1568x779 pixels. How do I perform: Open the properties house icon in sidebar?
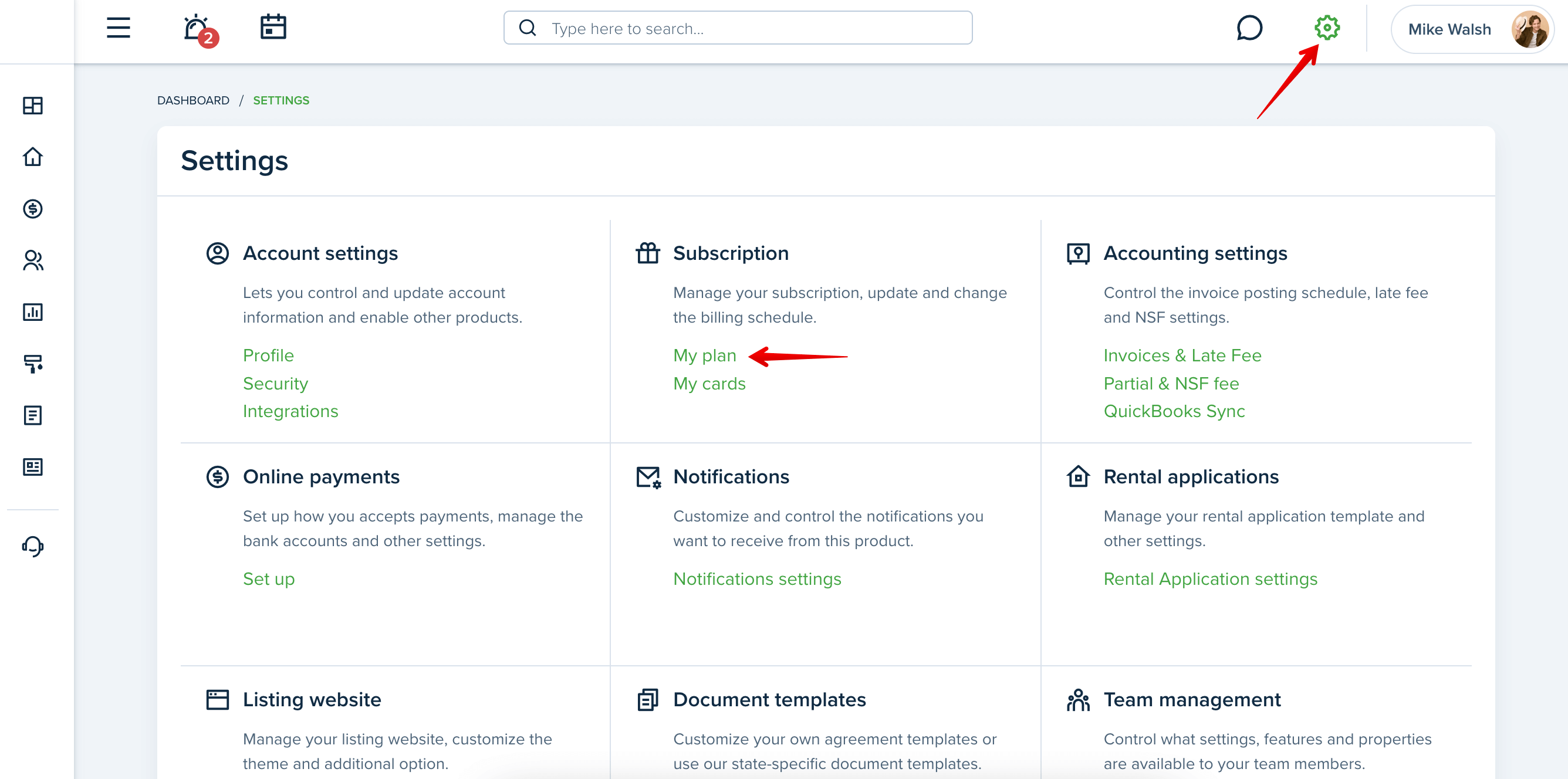(x=33, y=157)
